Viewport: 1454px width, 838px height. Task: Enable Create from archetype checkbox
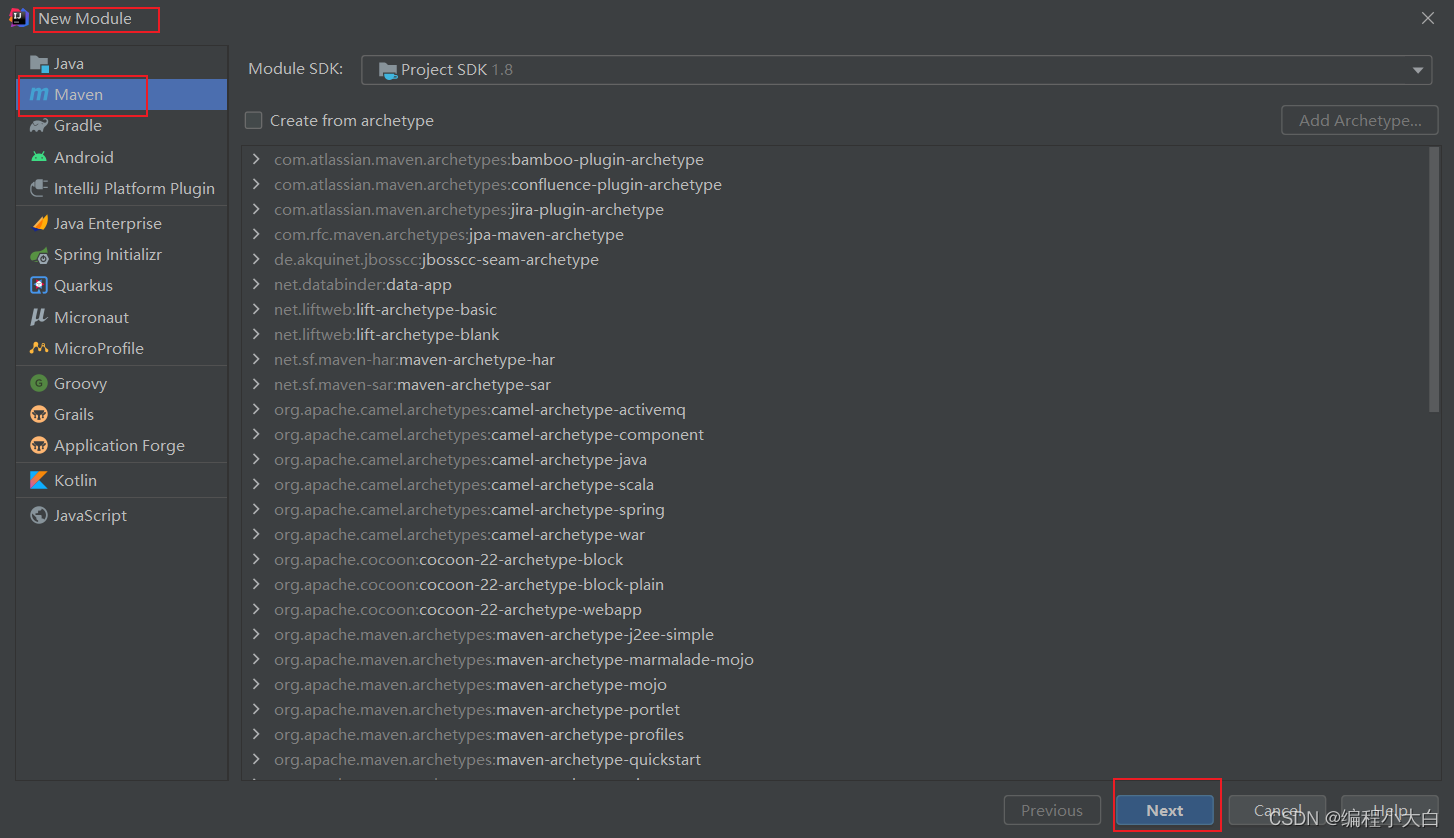[x=253, y=120]
